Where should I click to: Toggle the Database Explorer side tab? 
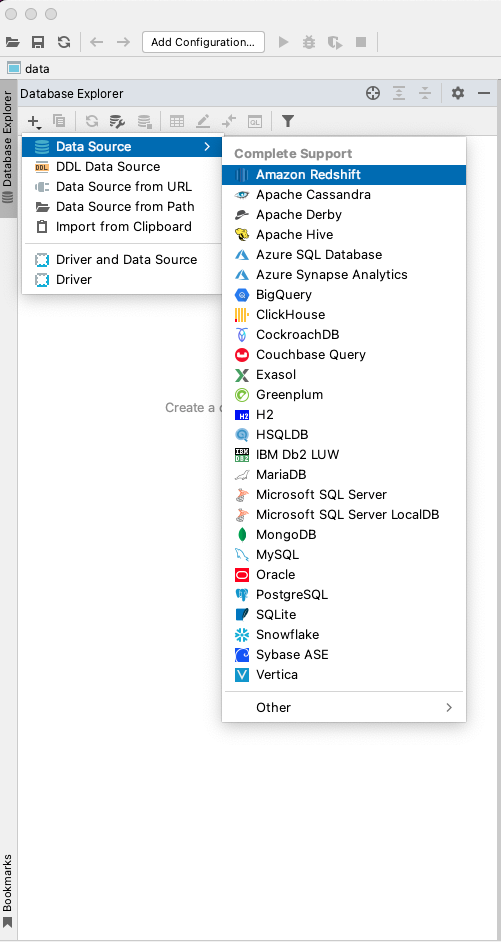(x=8, y=149)
